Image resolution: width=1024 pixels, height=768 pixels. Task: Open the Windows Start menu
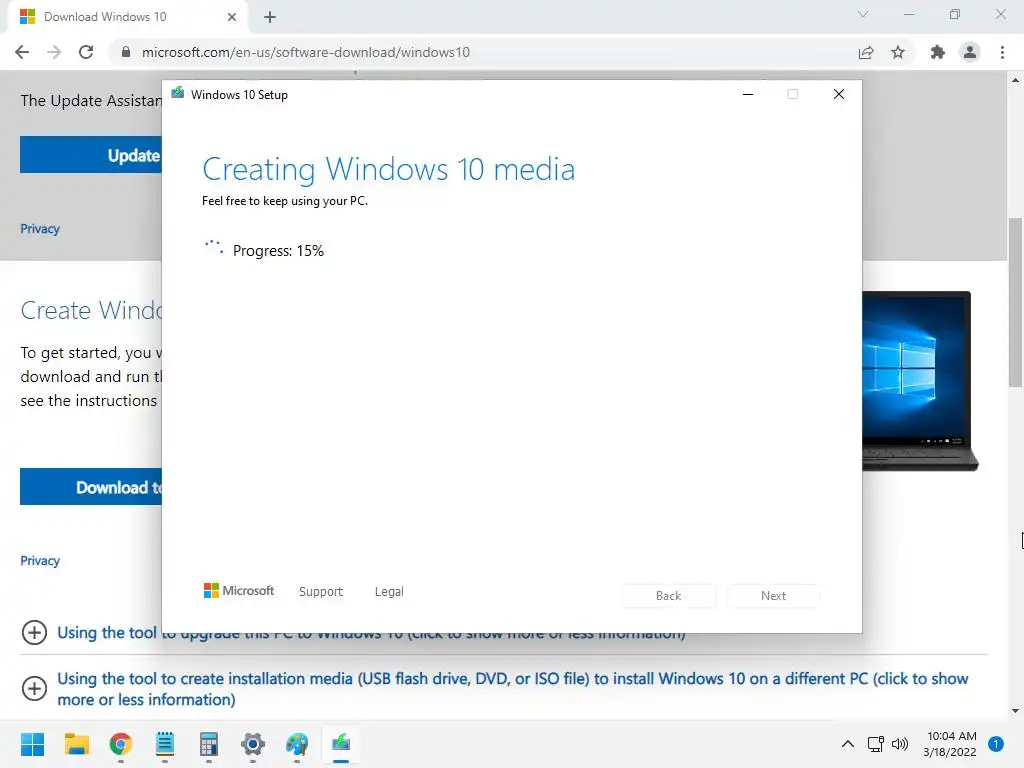tap(32, 744)
